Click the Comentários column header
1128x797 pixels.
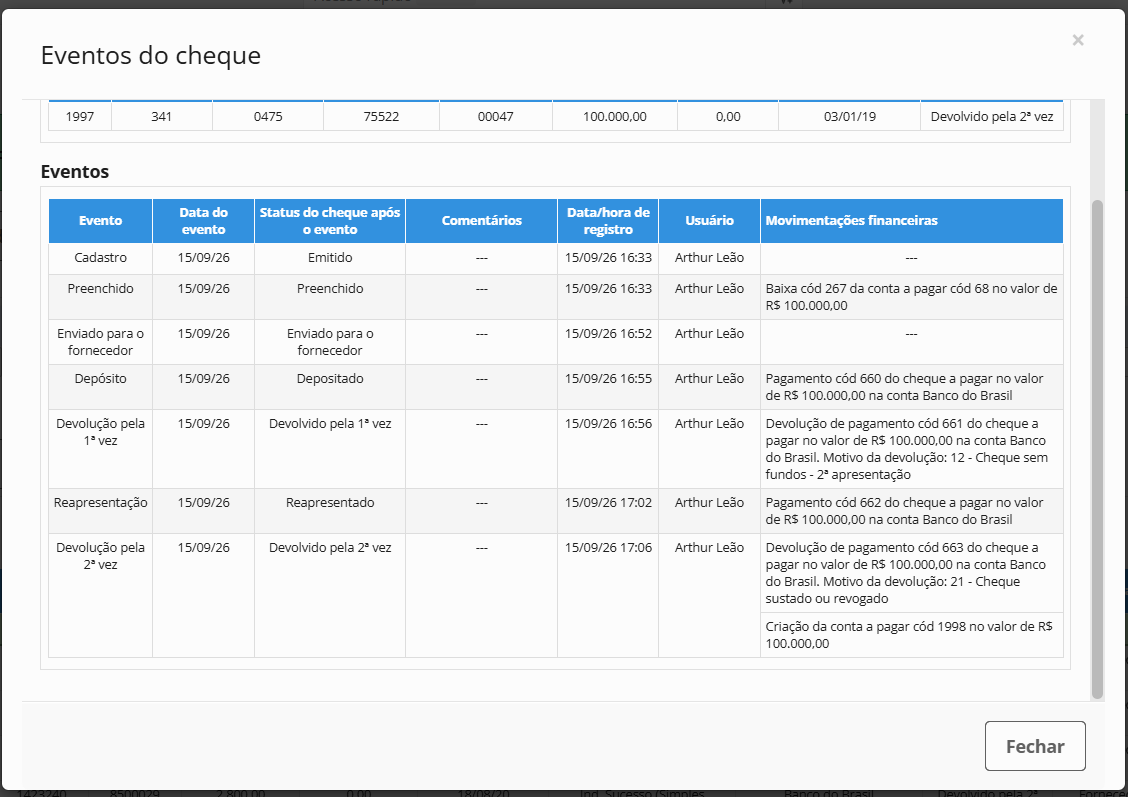tap(481, 221)
